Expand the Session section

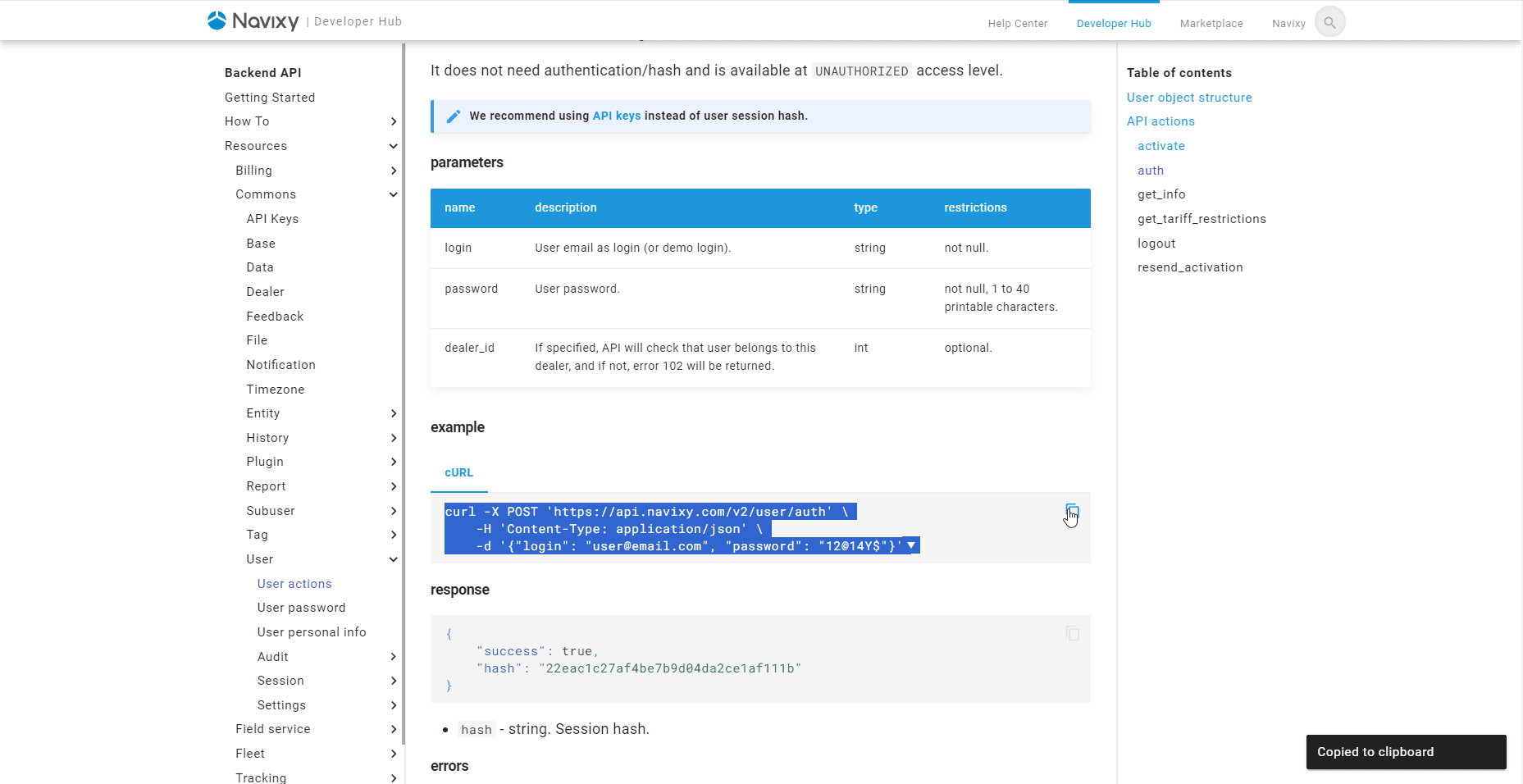click(394, 681)
